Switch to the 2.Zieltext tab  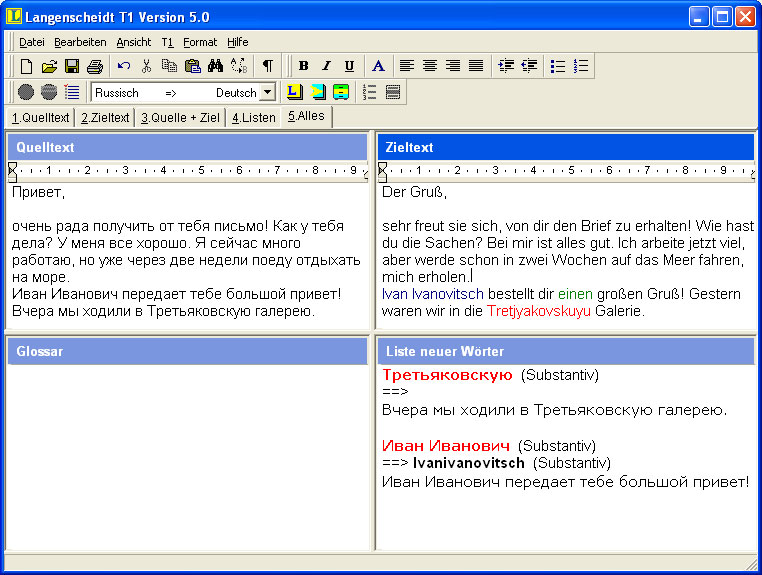pyautogui.click(x=105, y=118)
